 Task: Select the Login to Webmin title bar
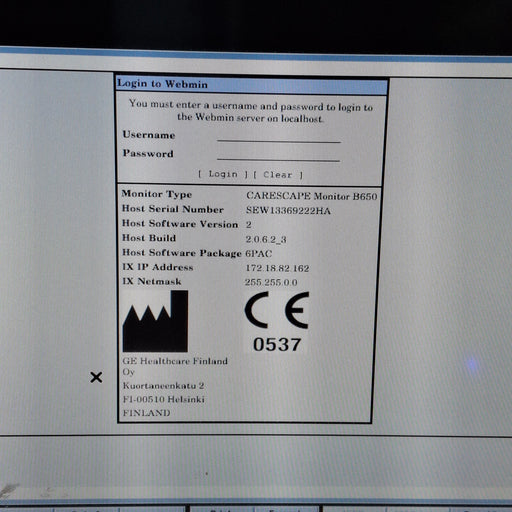[x=252, y=85]
